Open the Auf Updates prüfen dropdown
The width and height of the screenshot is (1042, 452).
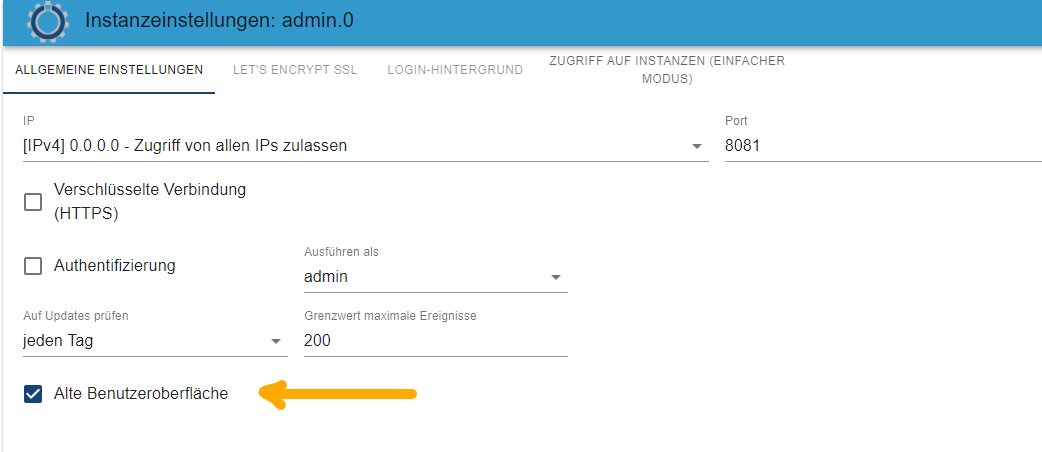pos(155,342)
